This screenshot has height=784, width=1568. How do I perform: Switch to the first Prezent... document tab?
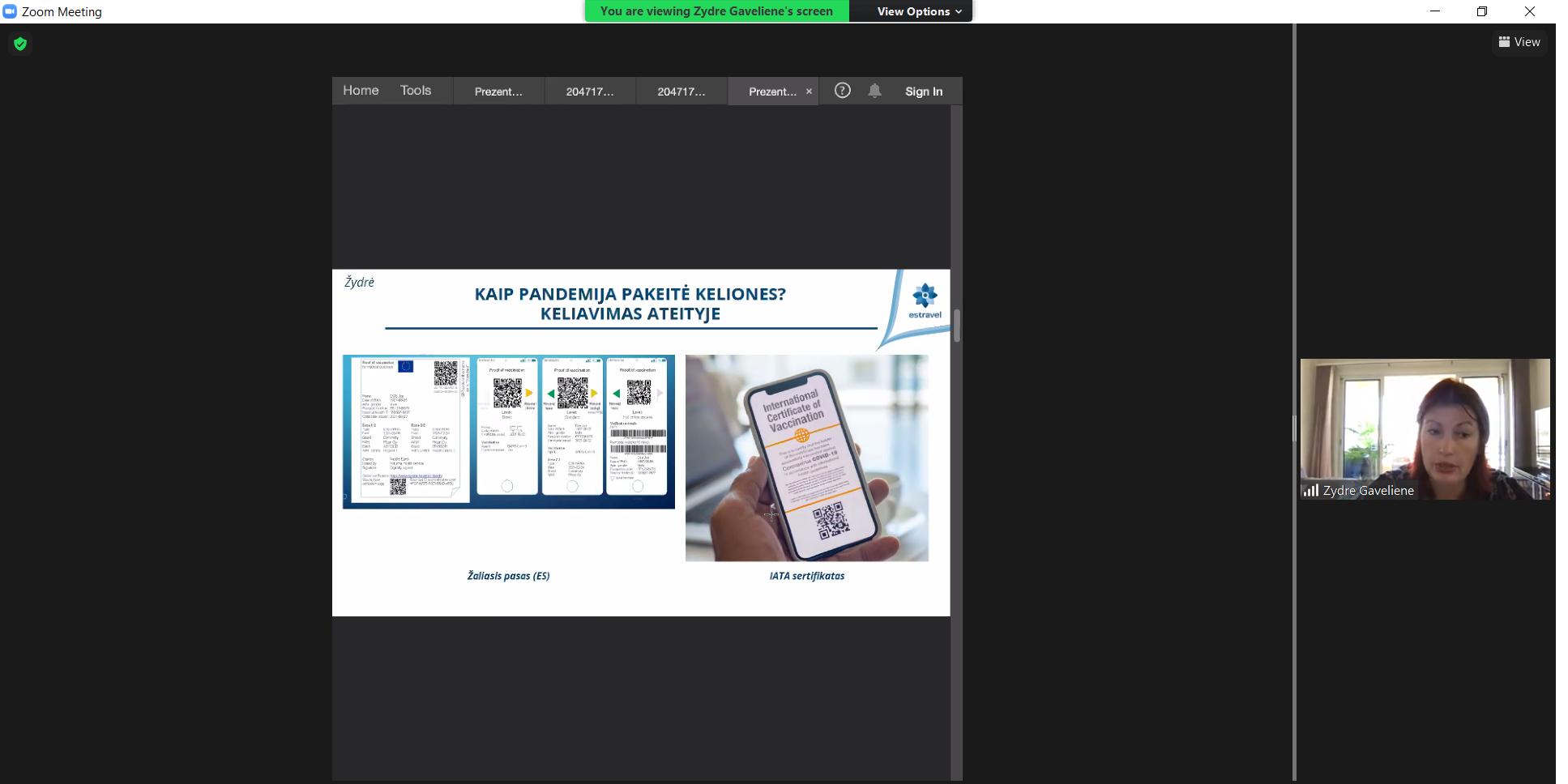click(x=498, y=92)
